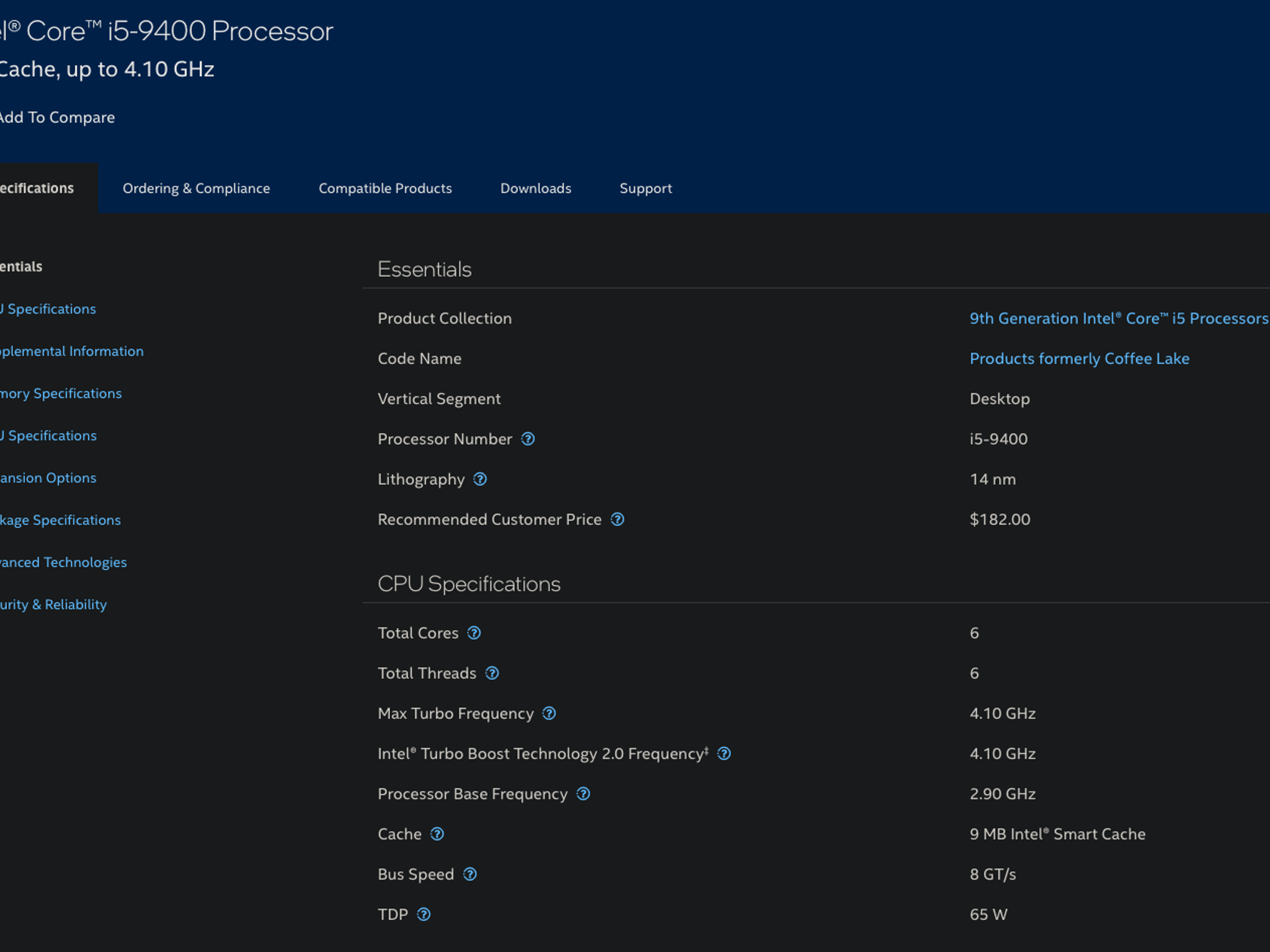The height and width of the screenshot is (952, 1270).
Task: Click the 'up to 4.10 GHz' subtitle
Action: click(x=140, y=69)
